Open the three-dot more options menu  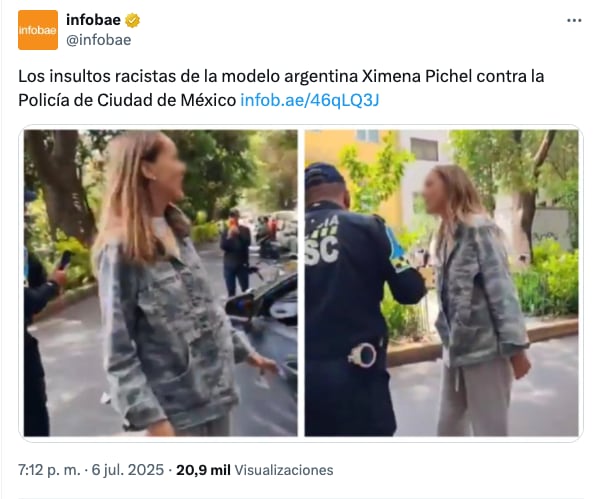pos(574,21)
